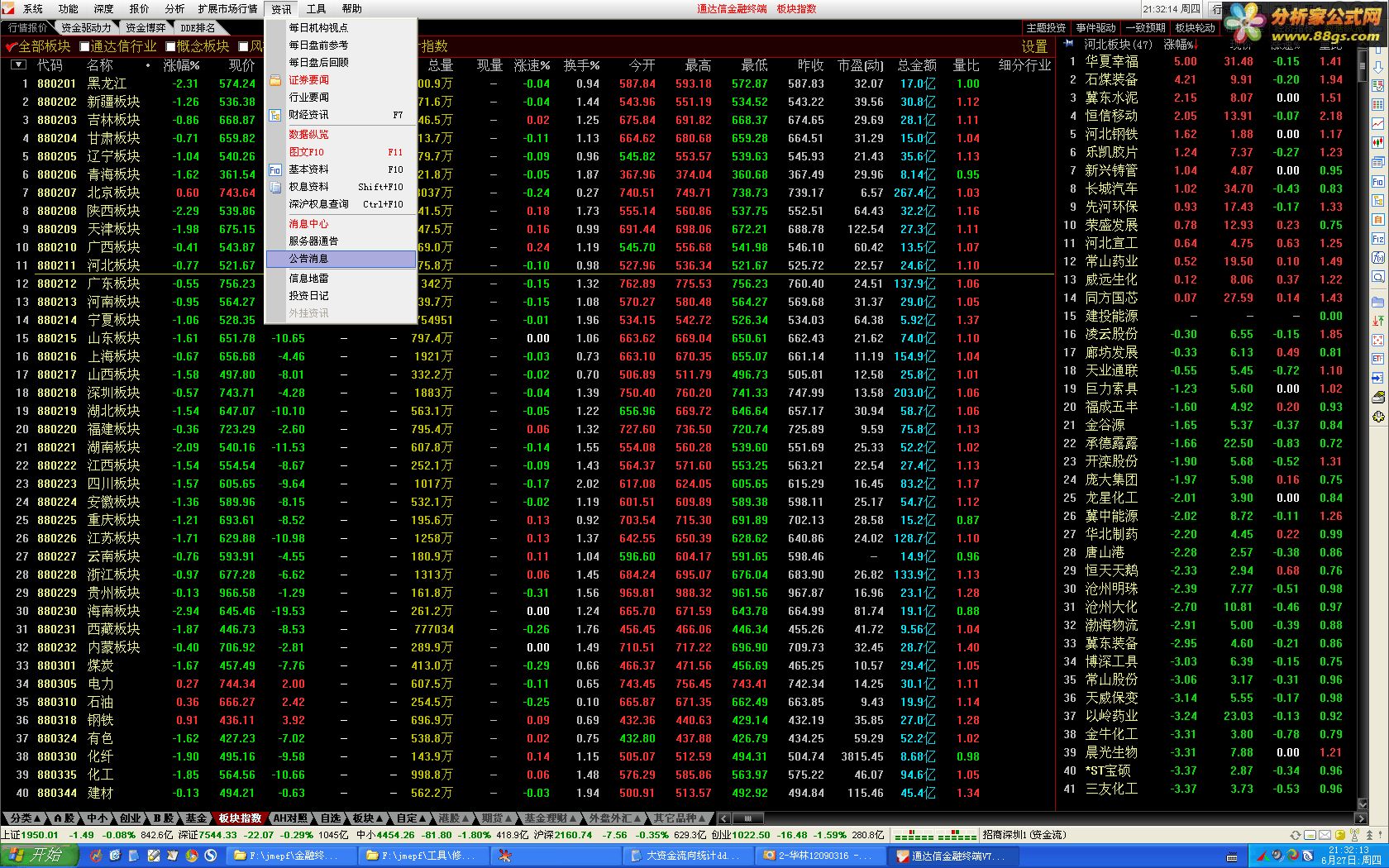Select the AH对照 bottom tab
The height and width of the screenshot is (868, 1389).
pos(290,818)
